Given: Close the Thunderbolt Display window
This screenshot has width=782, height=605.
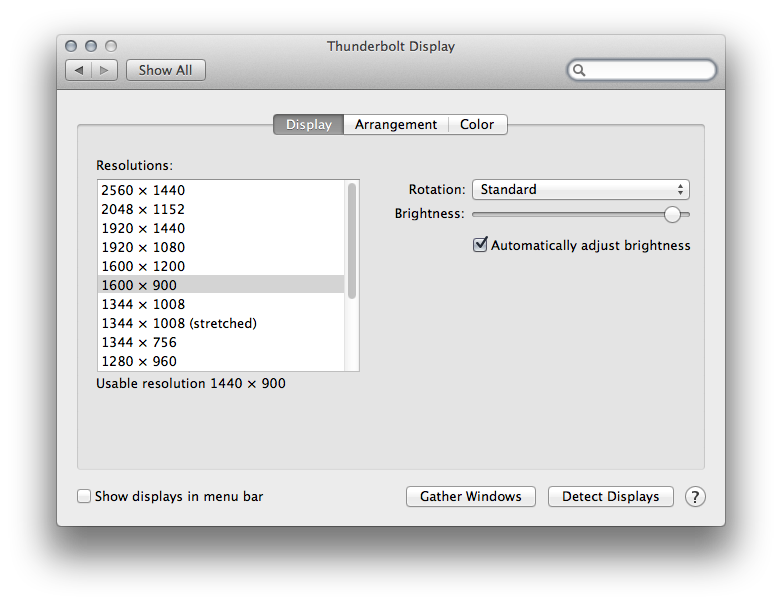Looking at the screenshot, I should coord(71,46).
